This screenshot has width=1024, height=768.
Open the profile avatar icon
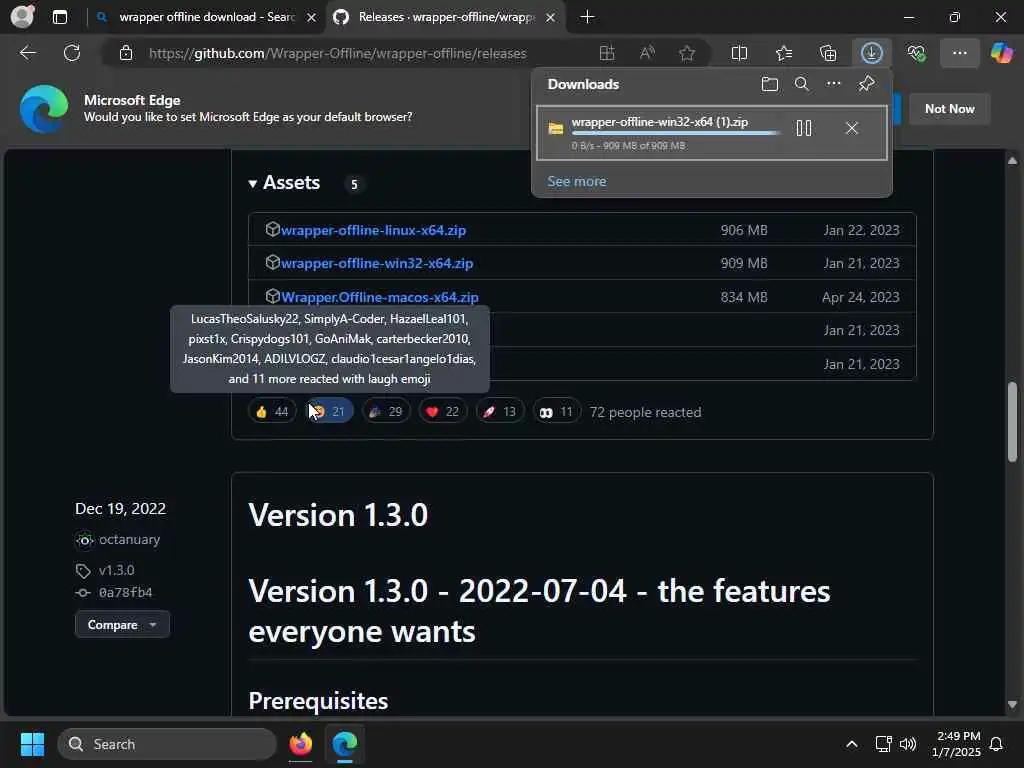point(22,16)
